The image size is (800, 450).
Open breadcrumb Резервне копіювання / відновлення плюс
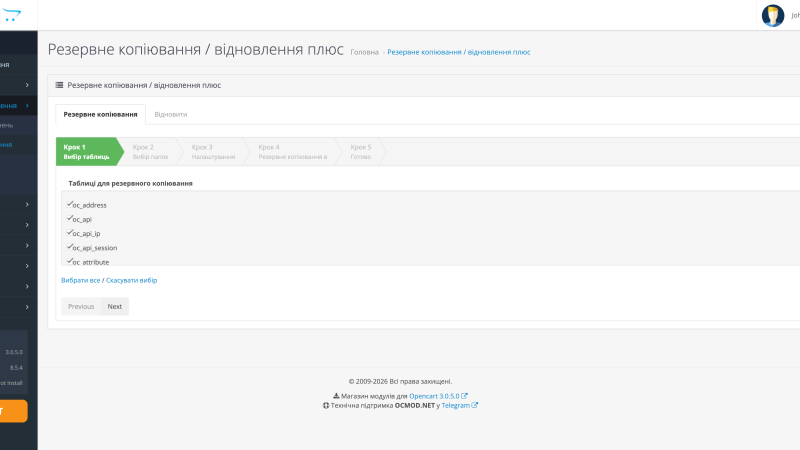[x=459, y=52]
